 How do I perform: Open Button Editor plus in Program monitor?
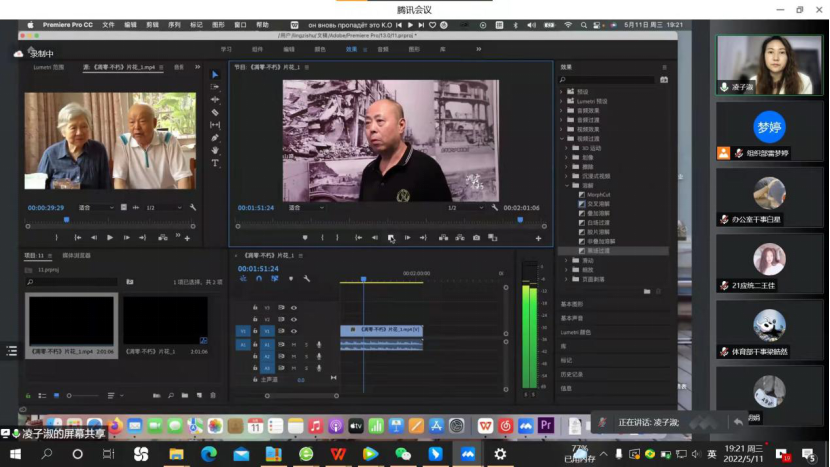pos(538,239)
